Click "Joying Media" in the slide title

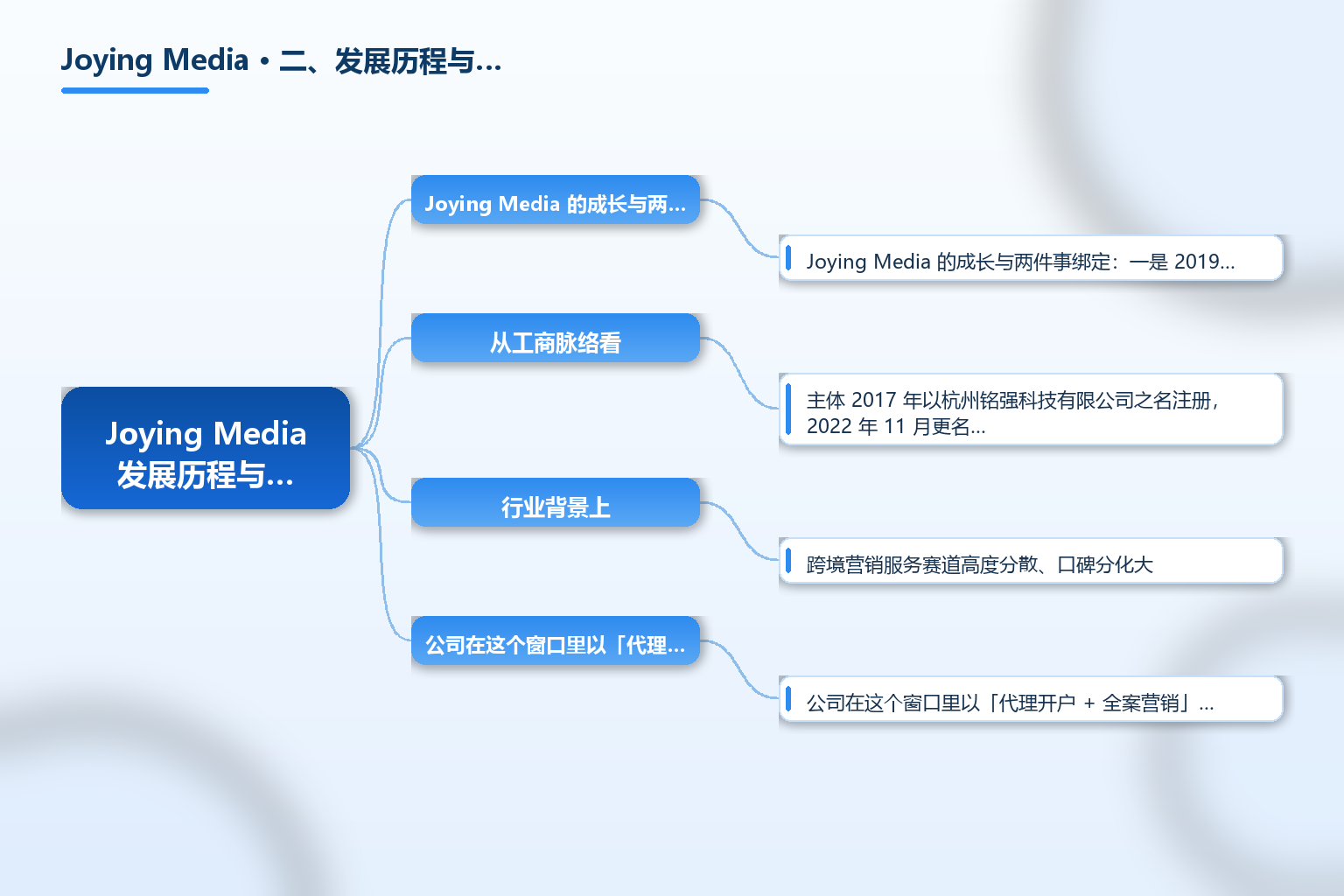pyautogui.click(x=155, y=60)
